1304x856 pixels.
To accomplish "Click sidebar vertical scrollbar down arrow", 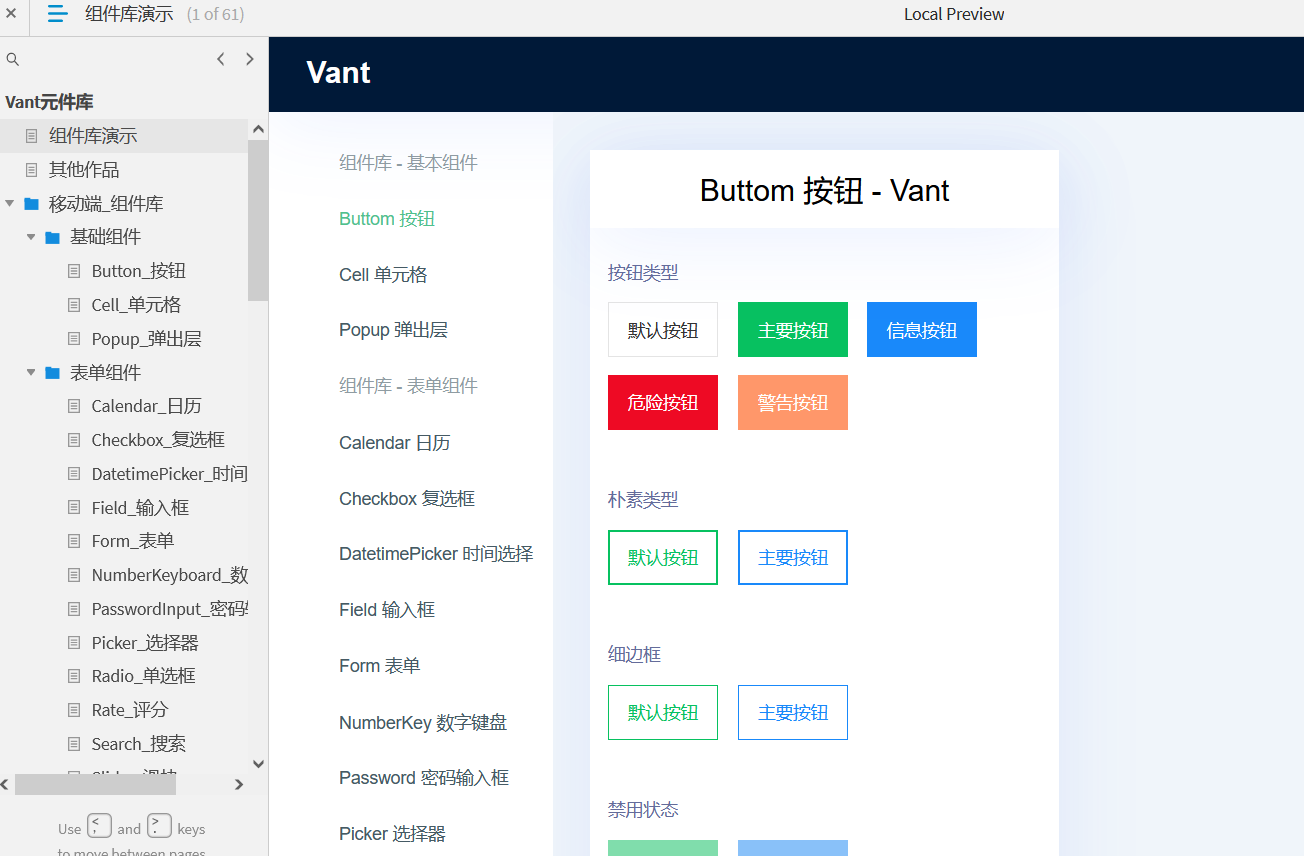I will pyautogui.click(x=258, y=764).
